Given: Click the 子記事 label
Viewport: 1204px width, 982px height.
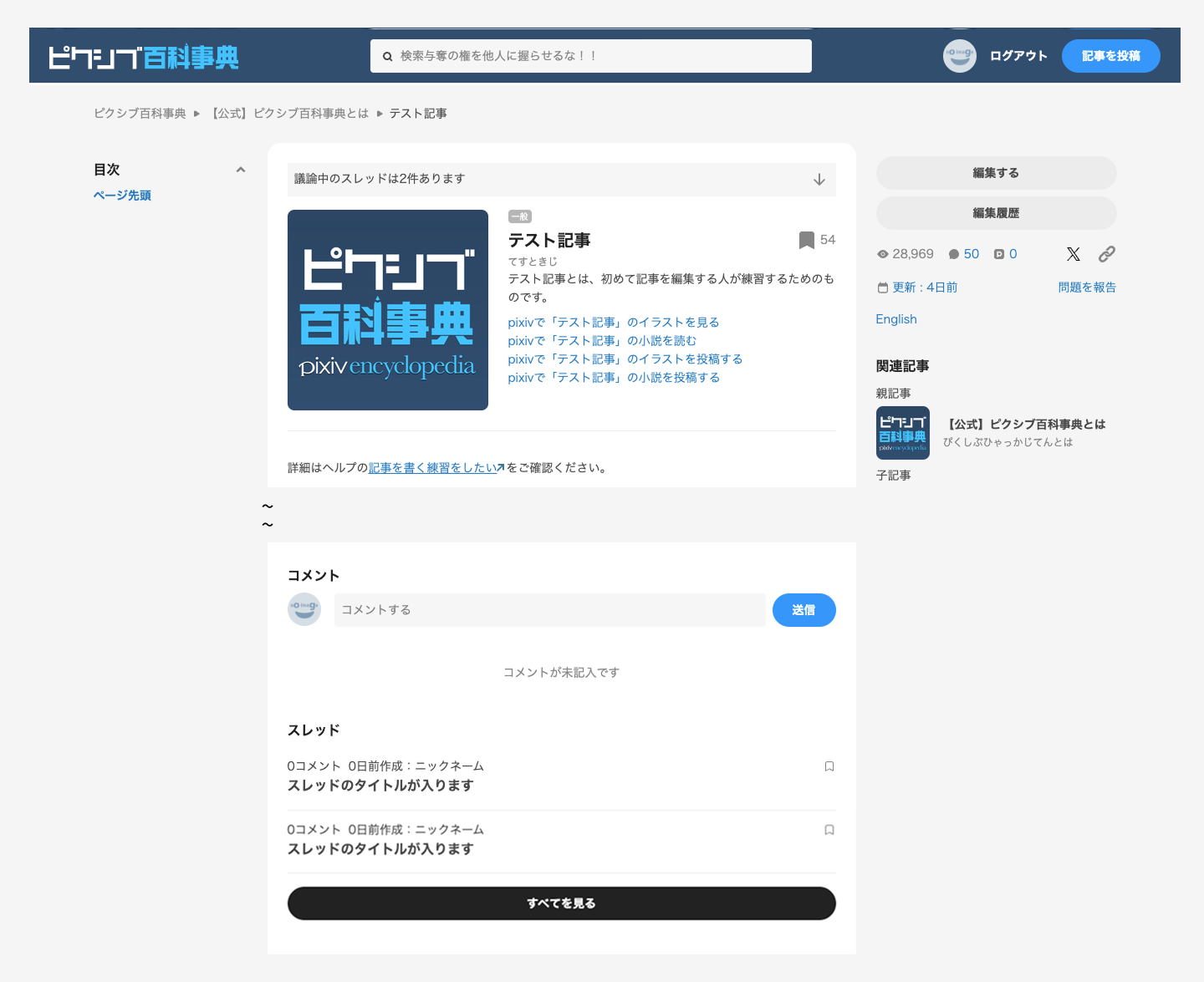Looking at the screenshot, I should coord(894,476).
